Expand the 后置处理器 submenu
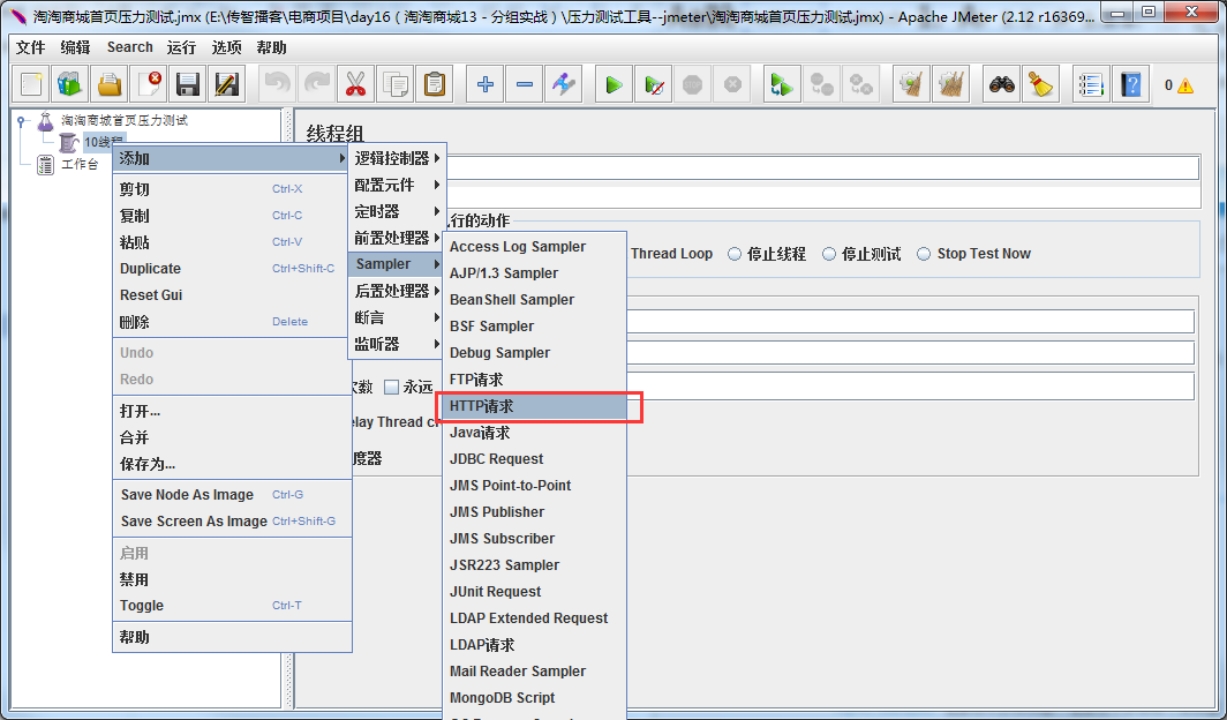Viewport: 1227px width, 720px height. pos(396,291)
